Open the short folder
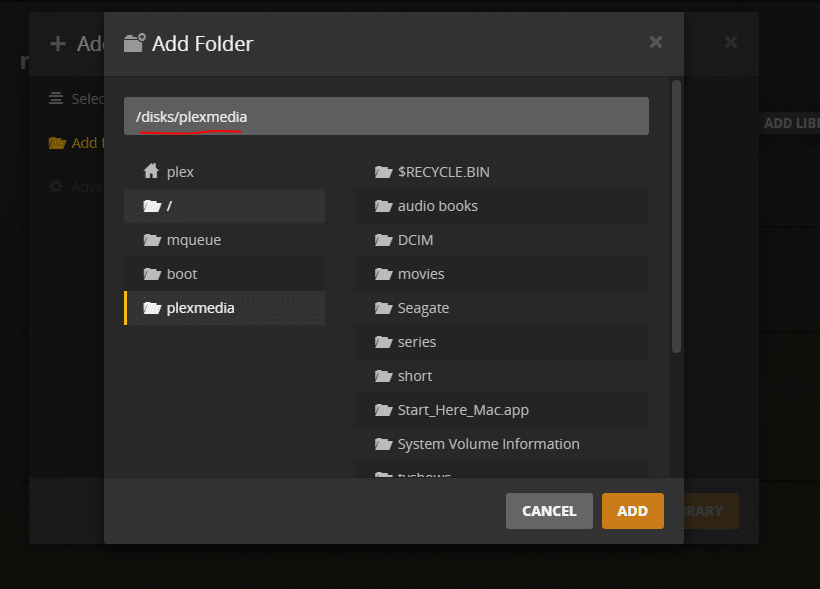 point(502,376)
